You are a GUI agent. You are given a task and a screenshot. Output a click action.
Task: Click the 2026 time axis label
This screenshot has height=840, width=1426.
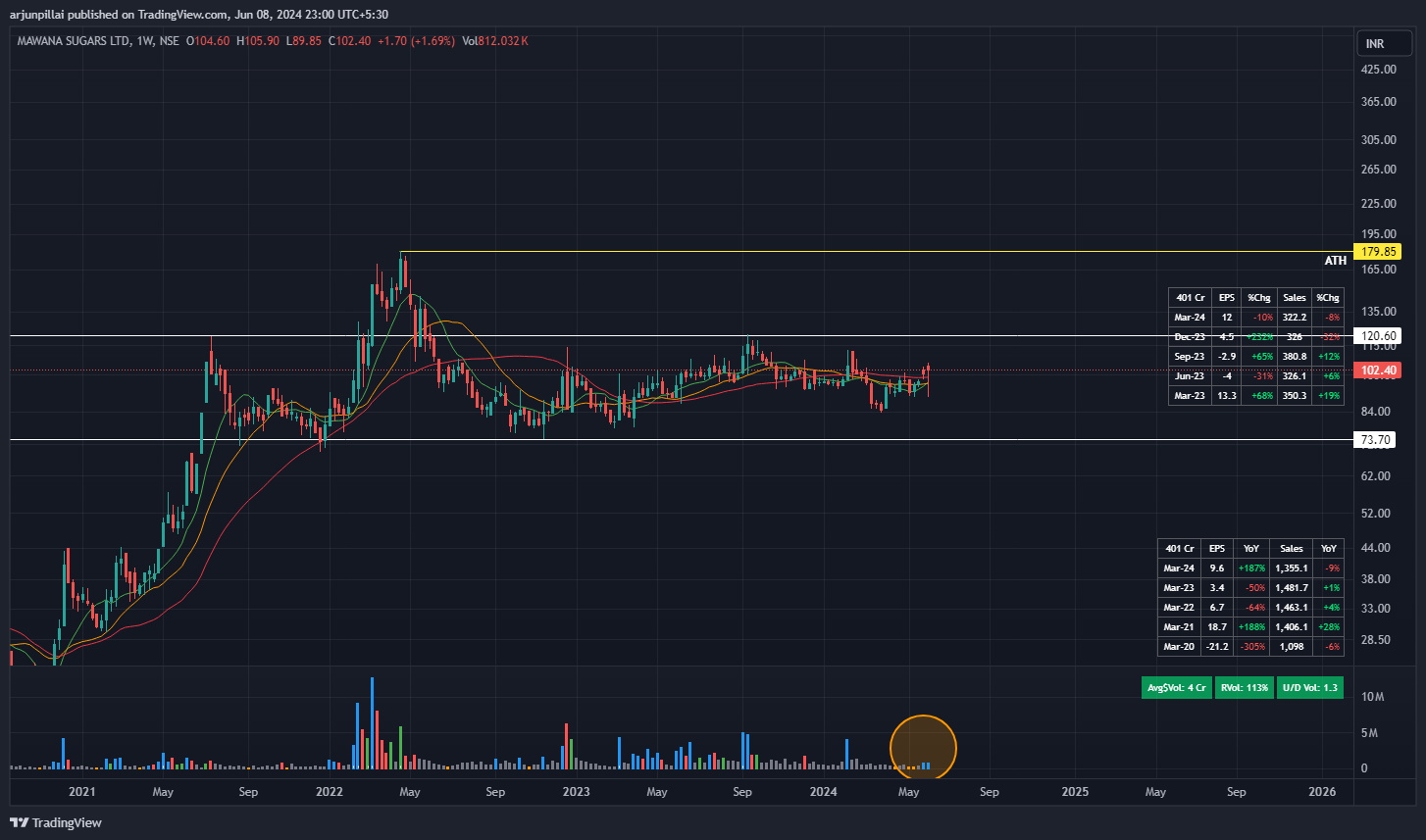pos(1322,791)
